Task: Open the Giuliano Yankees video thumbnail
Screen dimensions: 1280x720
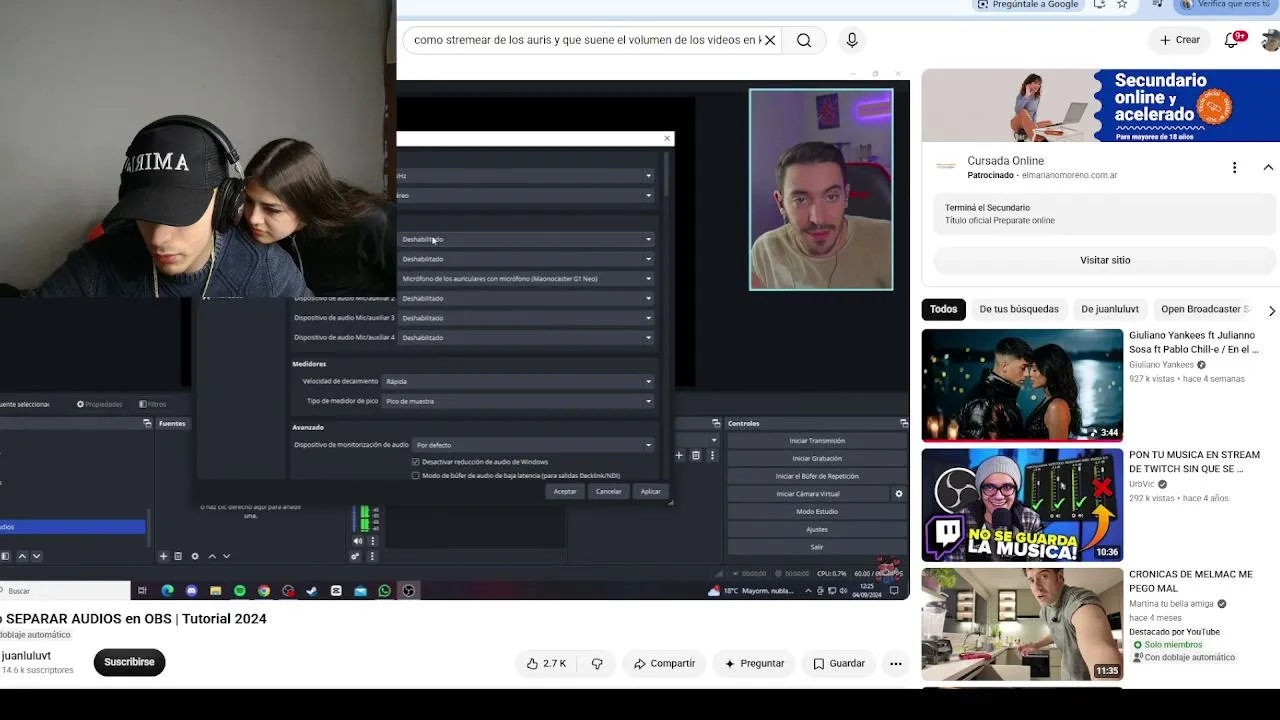Action: coord(1022,385)
